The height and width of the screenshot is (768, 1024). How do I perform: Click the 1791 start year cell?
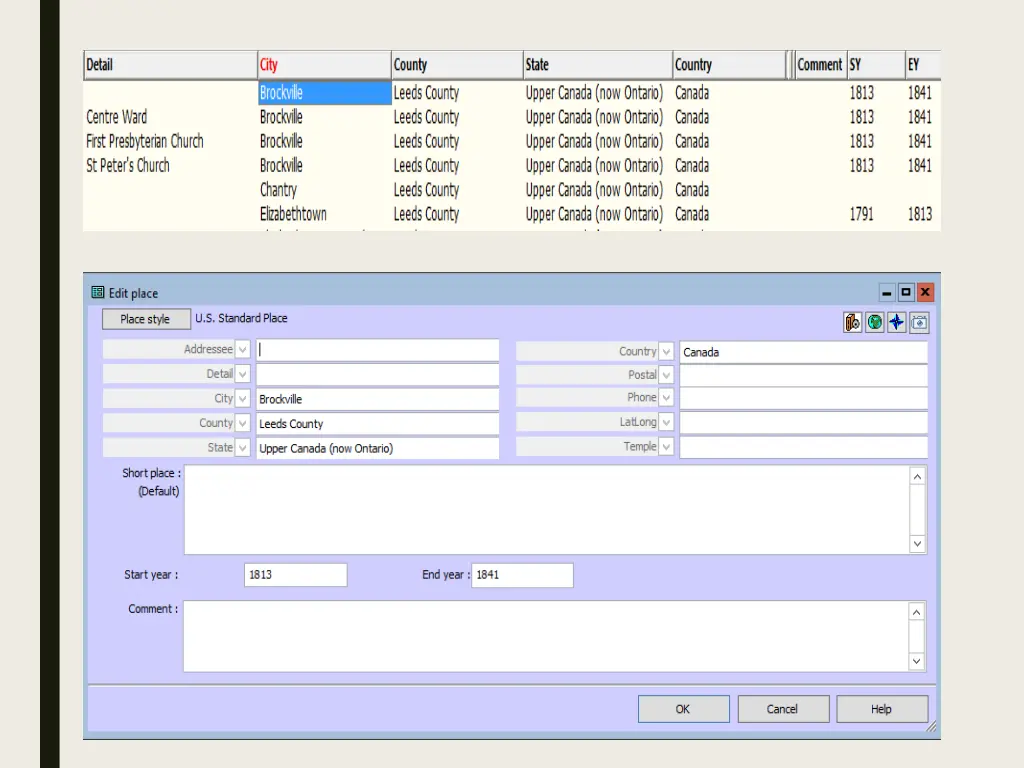tap(861, 214)
